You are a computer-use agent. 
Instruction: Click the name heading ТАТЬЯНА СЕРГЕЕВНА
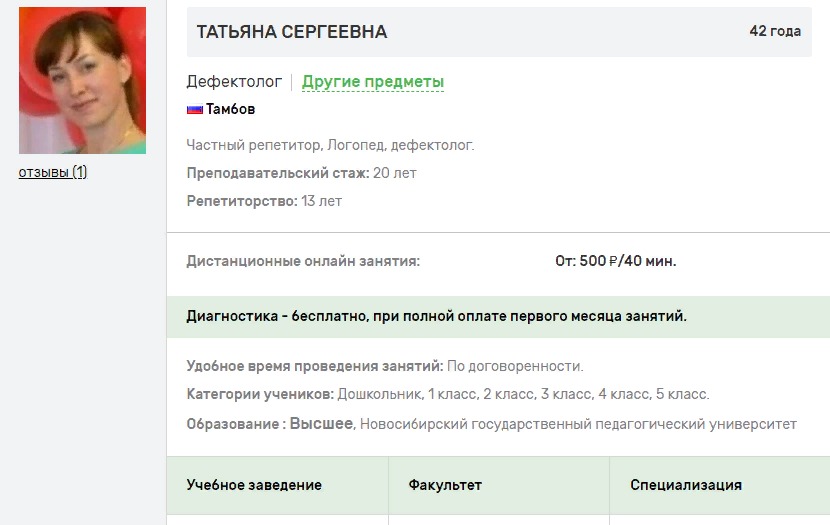tap(292, 32)
